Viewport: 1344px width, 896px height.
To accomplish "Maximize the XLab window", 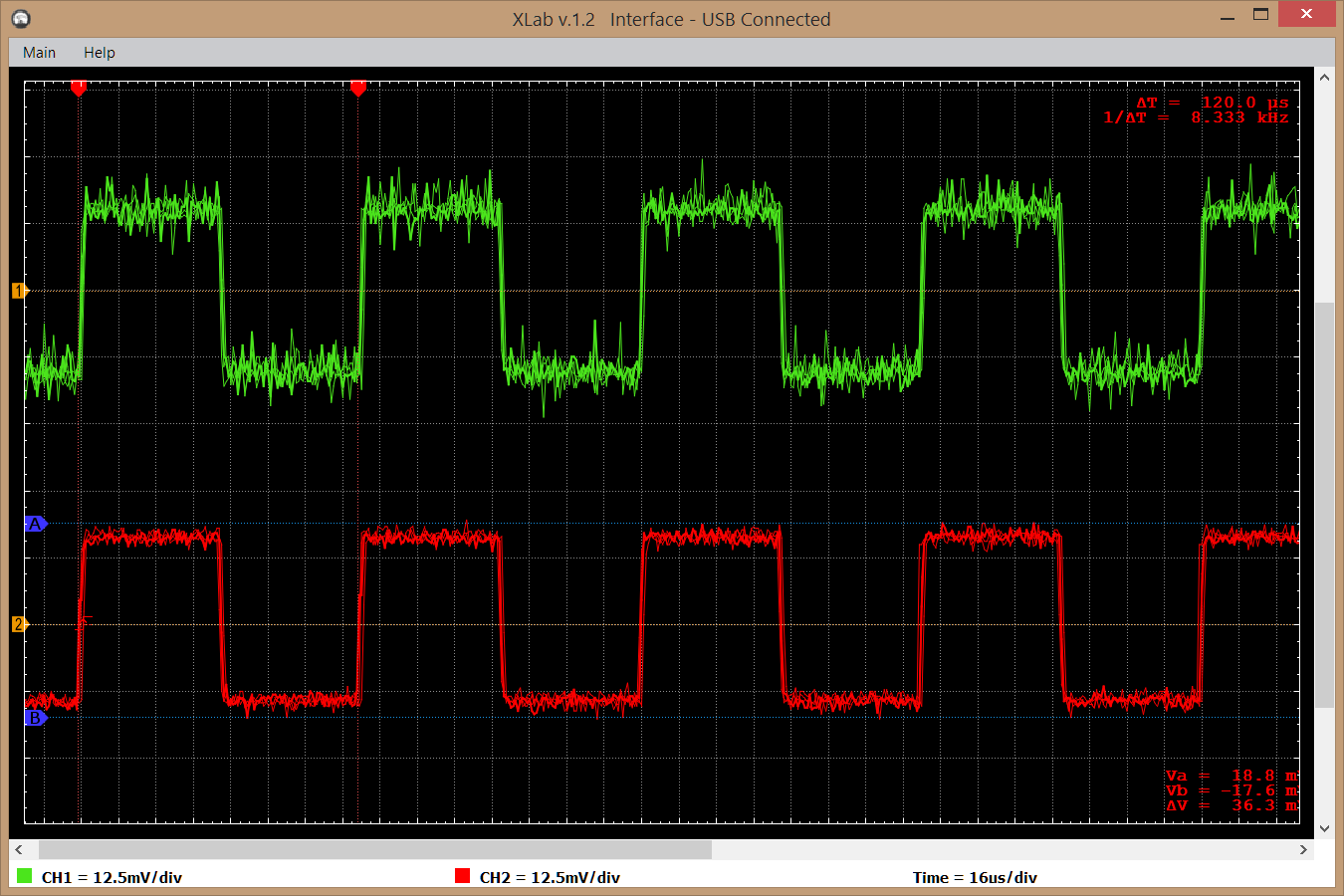I will [1260, 15].
